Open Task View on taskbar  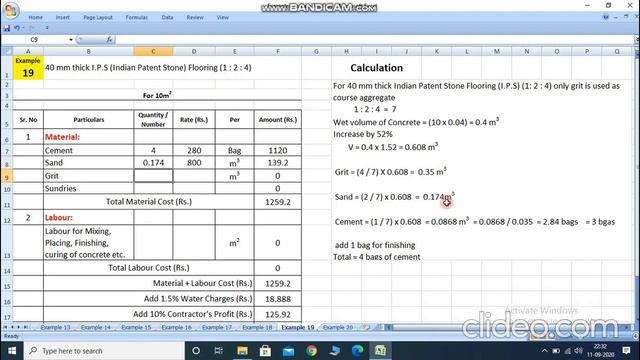click(x=219, y=351)
